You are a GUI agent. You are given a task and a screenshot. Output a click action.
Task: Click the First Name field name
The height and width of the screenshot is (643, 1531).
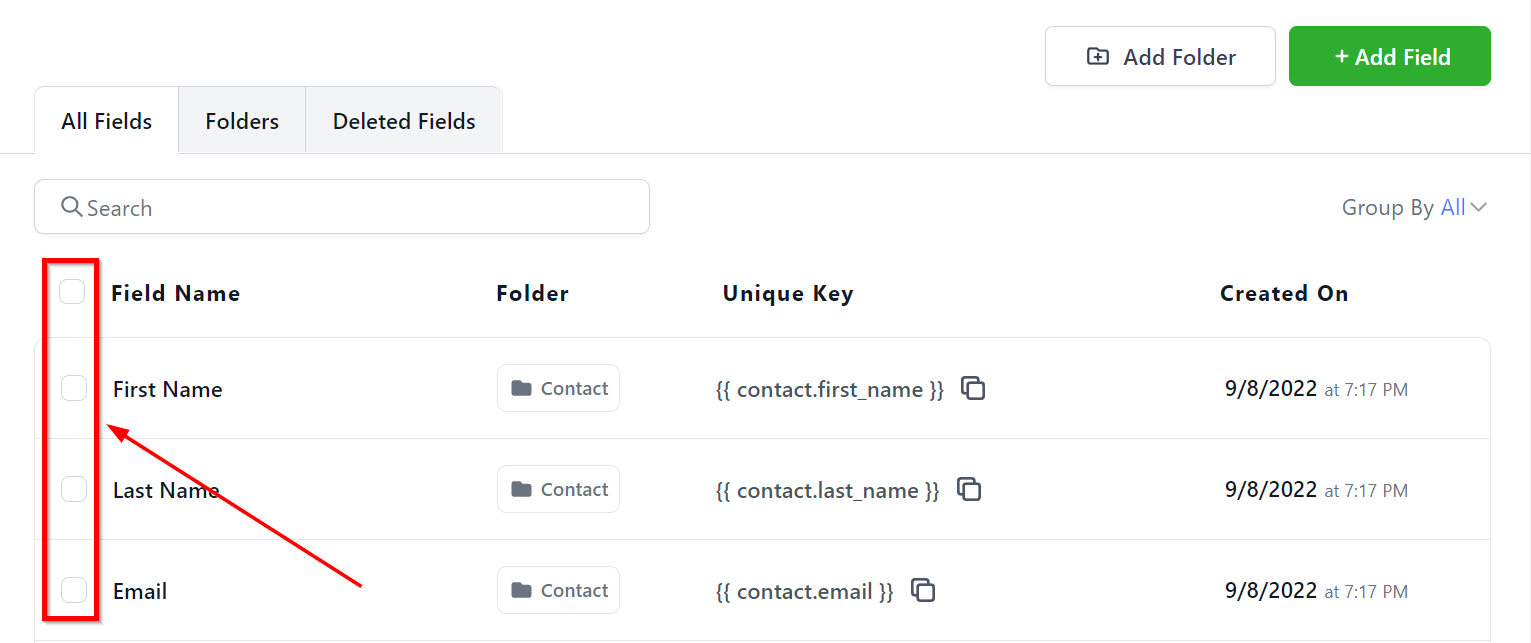168,389
